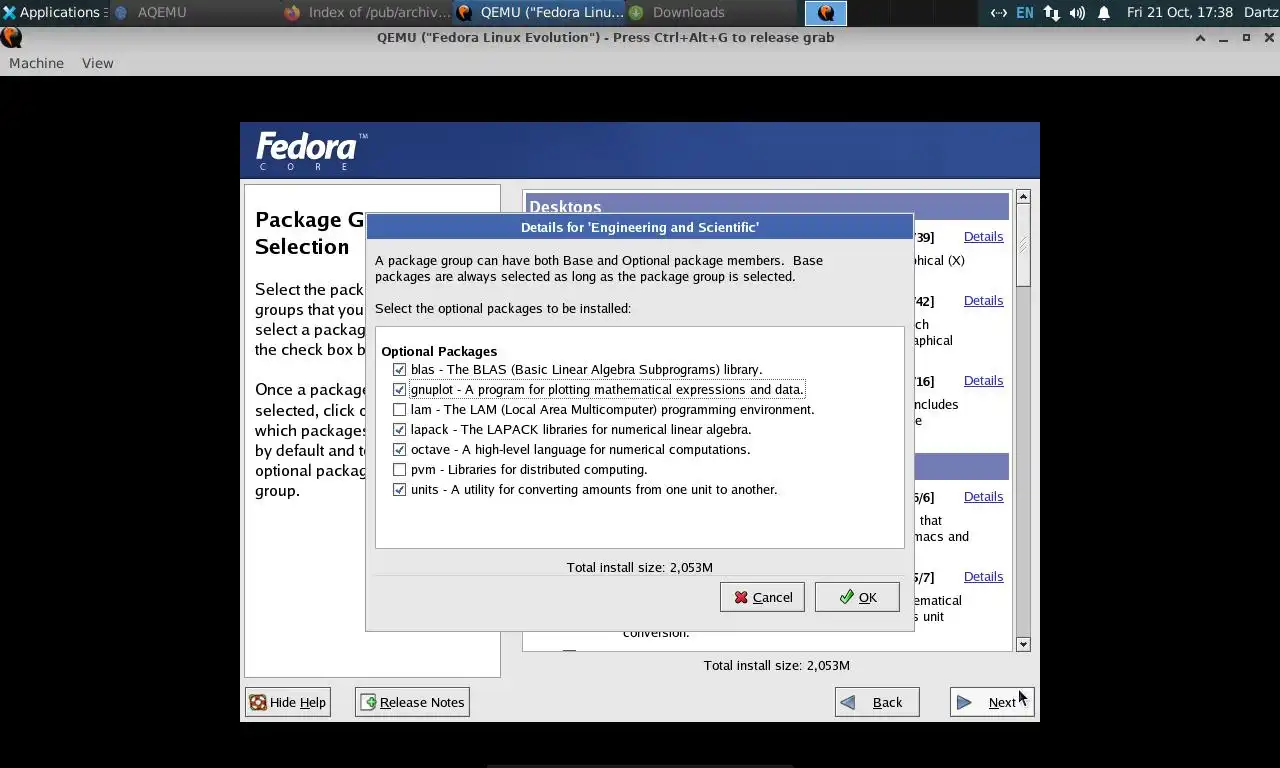Confirm package selection with OK button

point(857,597)
